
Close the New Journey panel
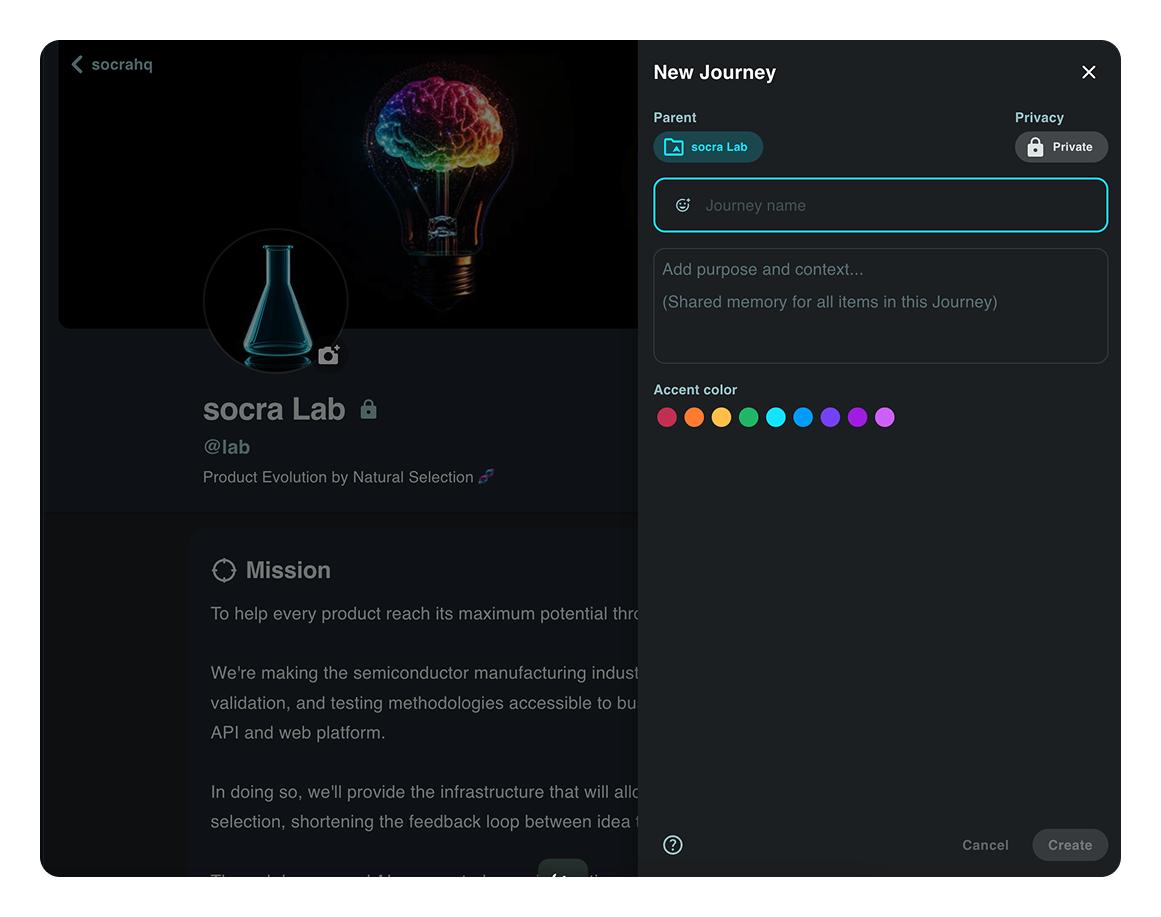(x=1089, y=72)
